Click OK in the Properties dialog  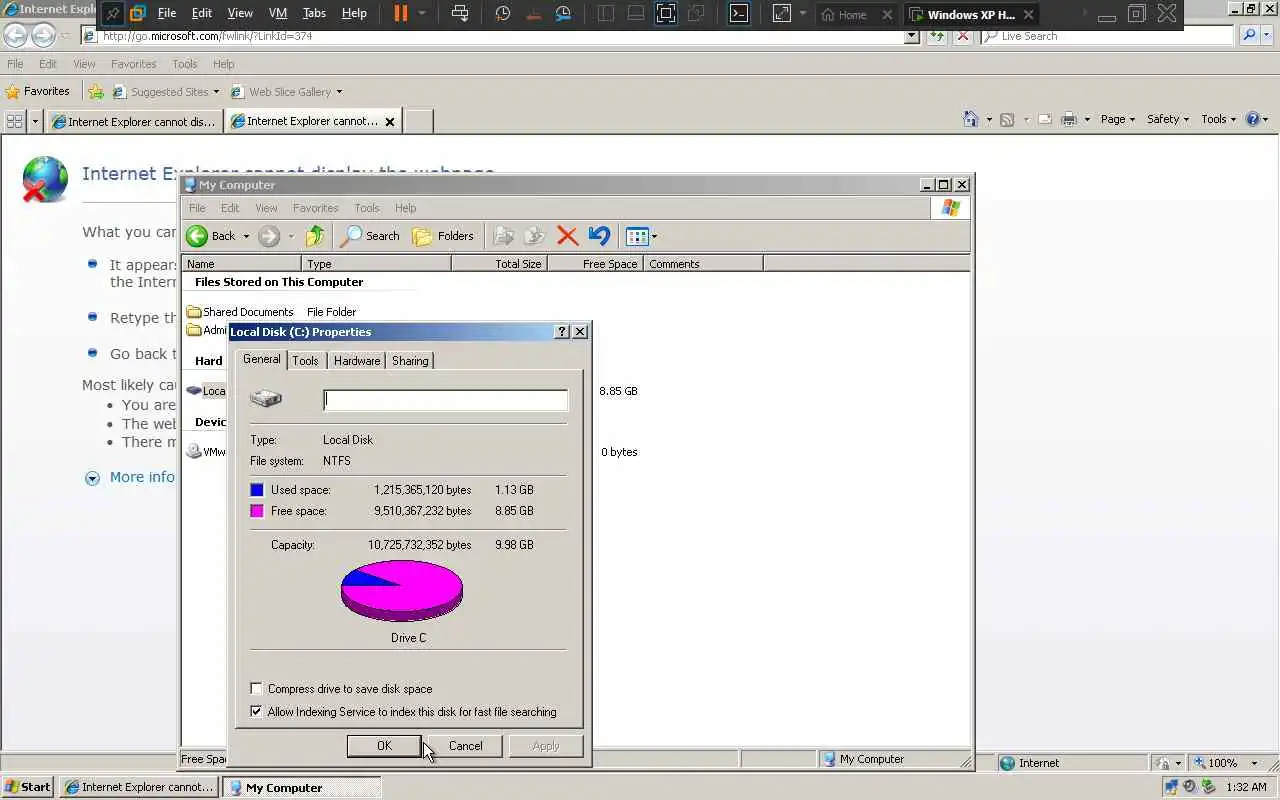pyautogui.click(x=384, y=746)
